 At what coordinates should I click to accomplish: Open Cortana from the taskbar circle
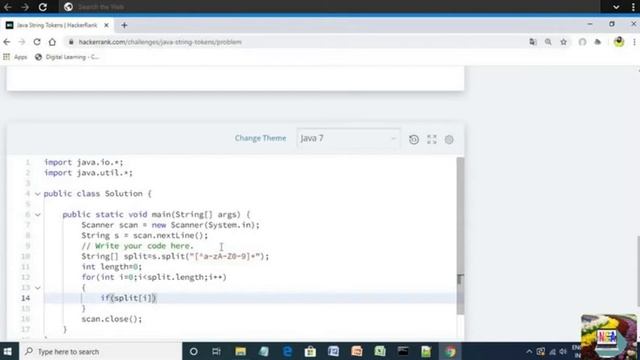tap(193, 351)
